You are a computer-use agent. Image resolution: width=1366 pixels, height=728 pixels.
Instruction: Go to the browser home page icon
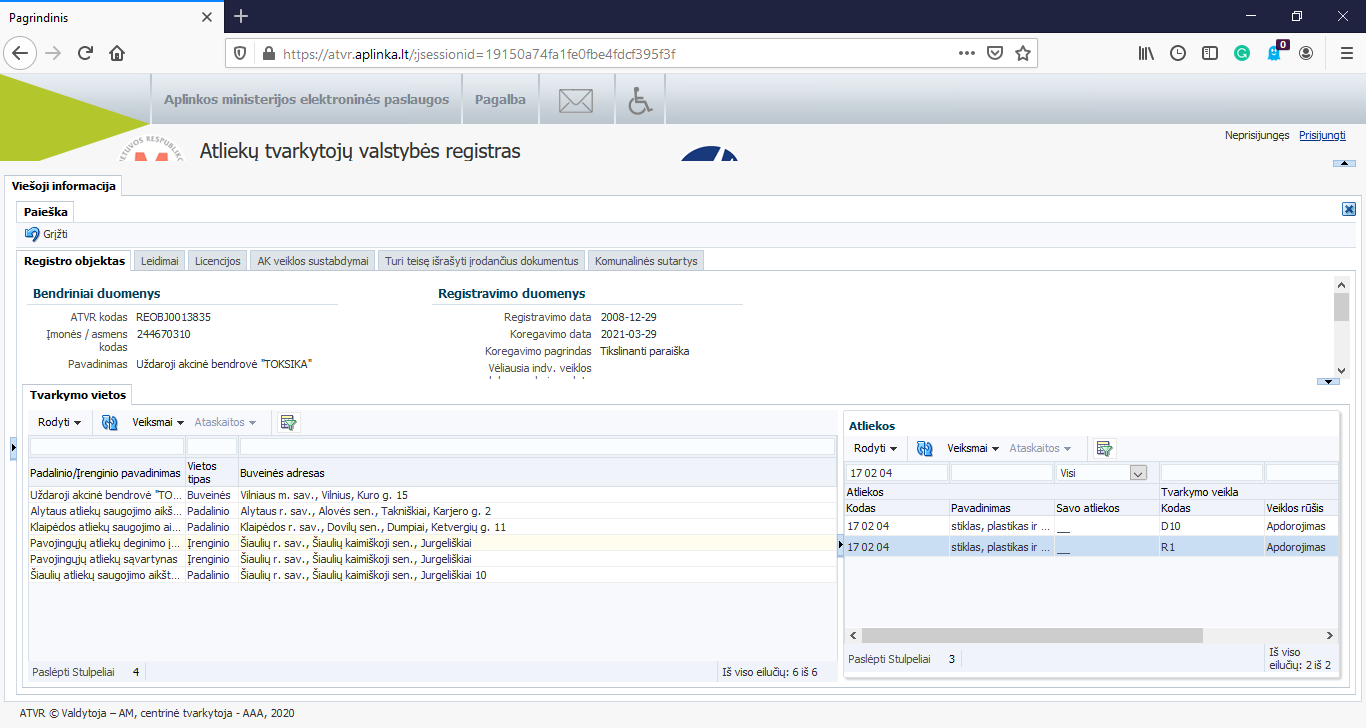tap(117, 53)
